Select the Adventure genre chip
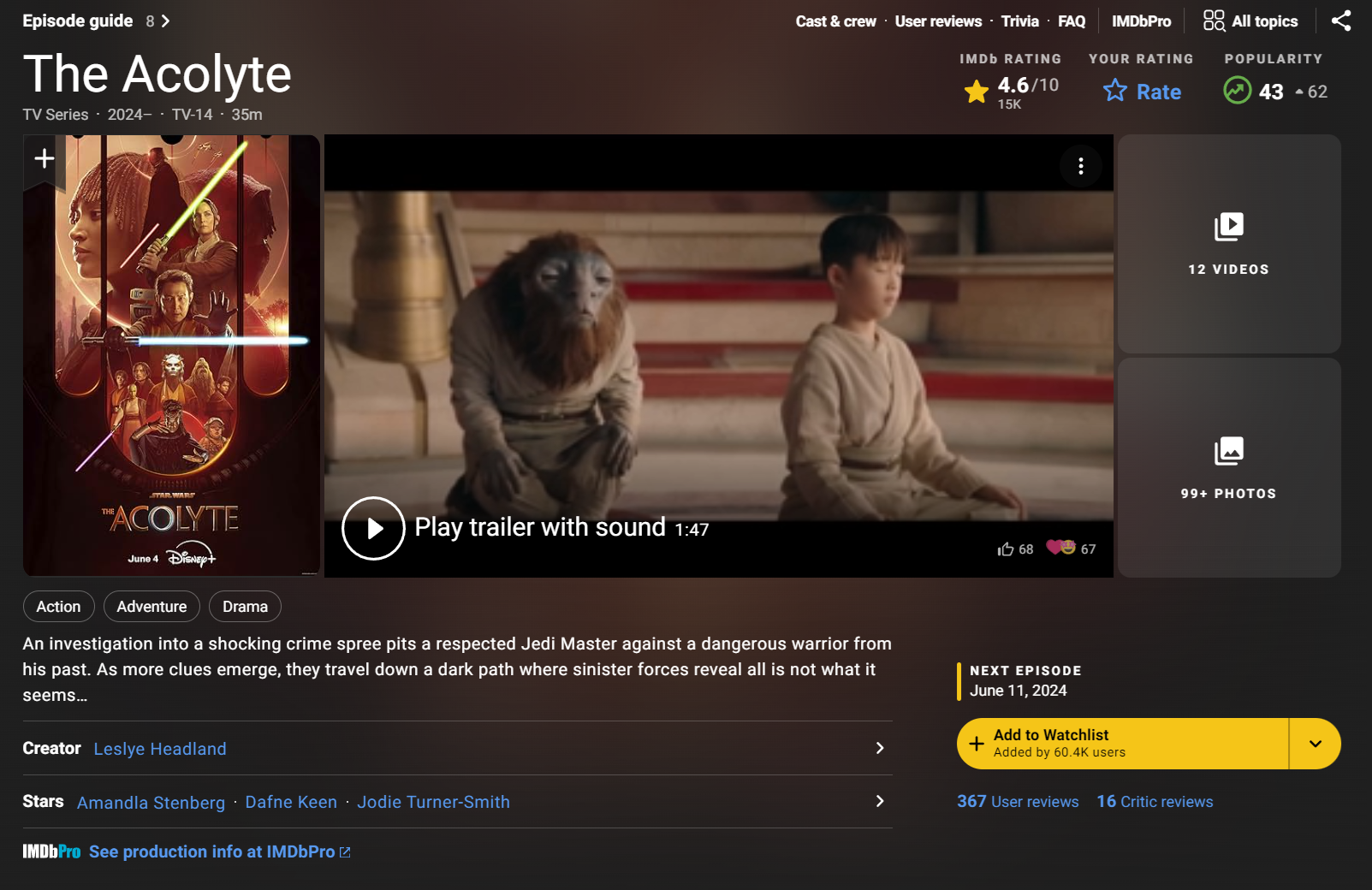This screenshot has height=890, width=1372. pyautogui.click(x=151, y=607)
